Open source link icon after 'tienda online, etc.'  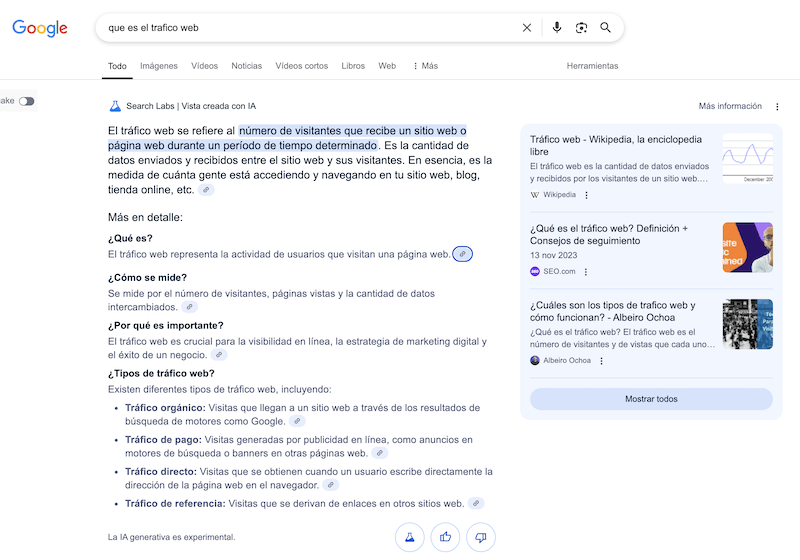(206, 190)
